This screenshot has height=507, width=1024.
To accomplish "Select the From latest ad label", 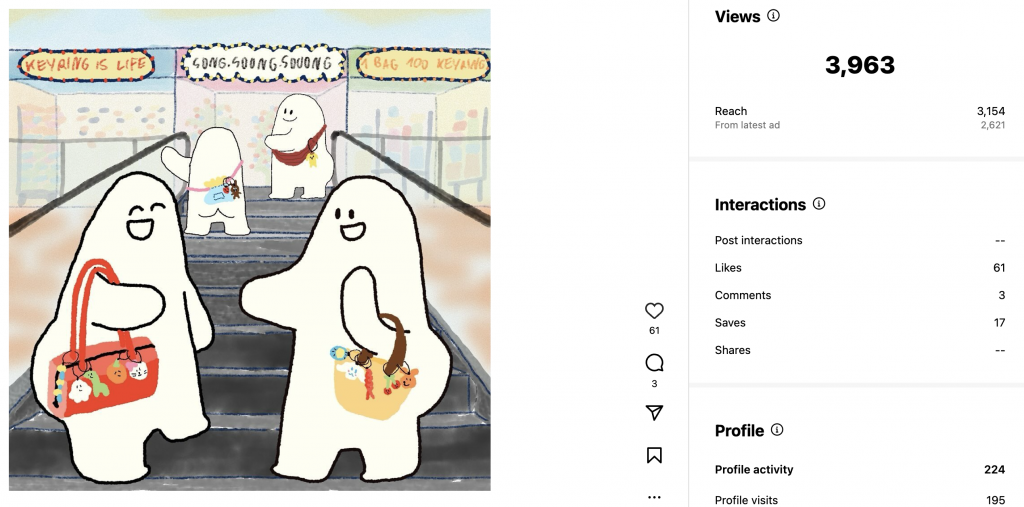I will pos(747,125).
